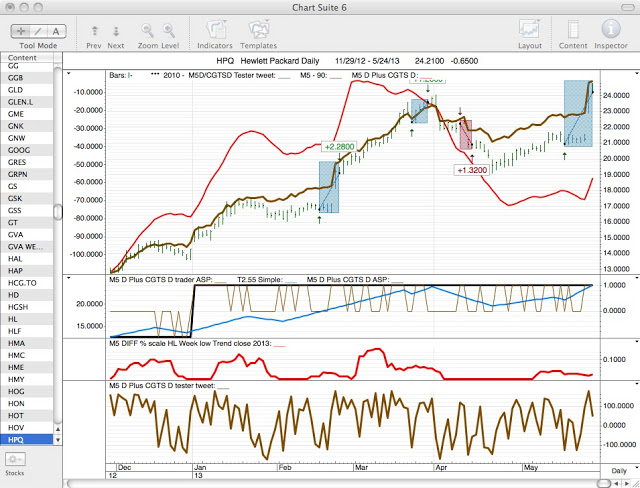Zoom out with the minus magnifier
This screenshot has height=488, width=640.
(147, 31)
